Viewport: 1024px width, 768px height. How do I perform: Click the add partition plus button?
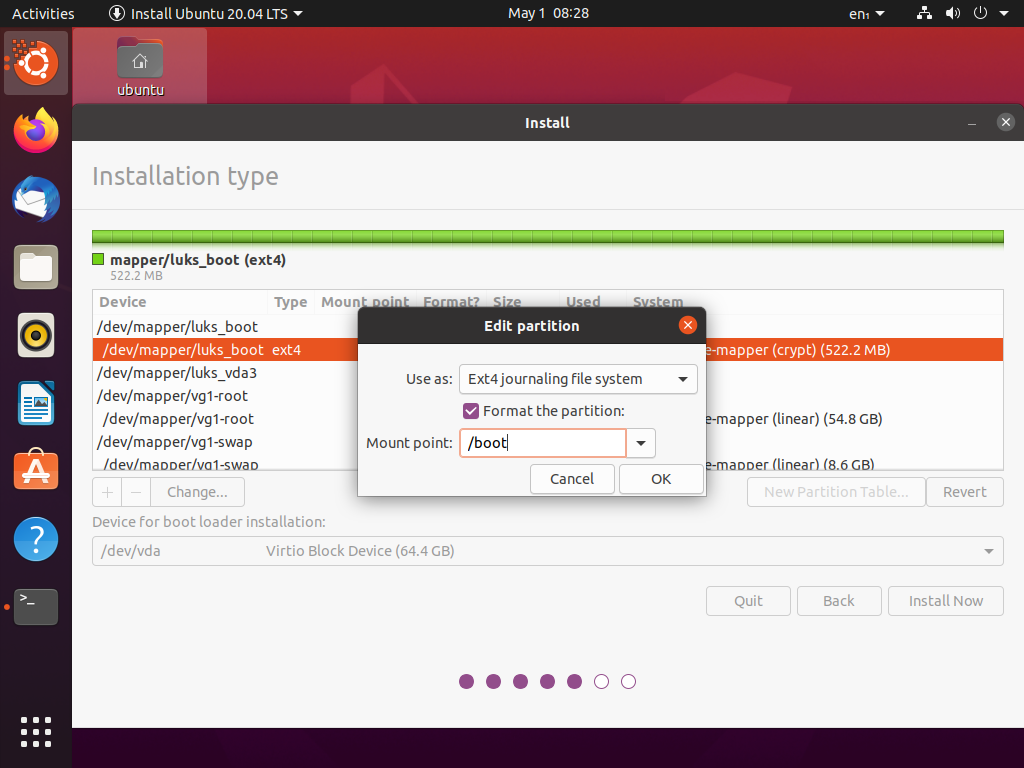click(x=108, y=492)
